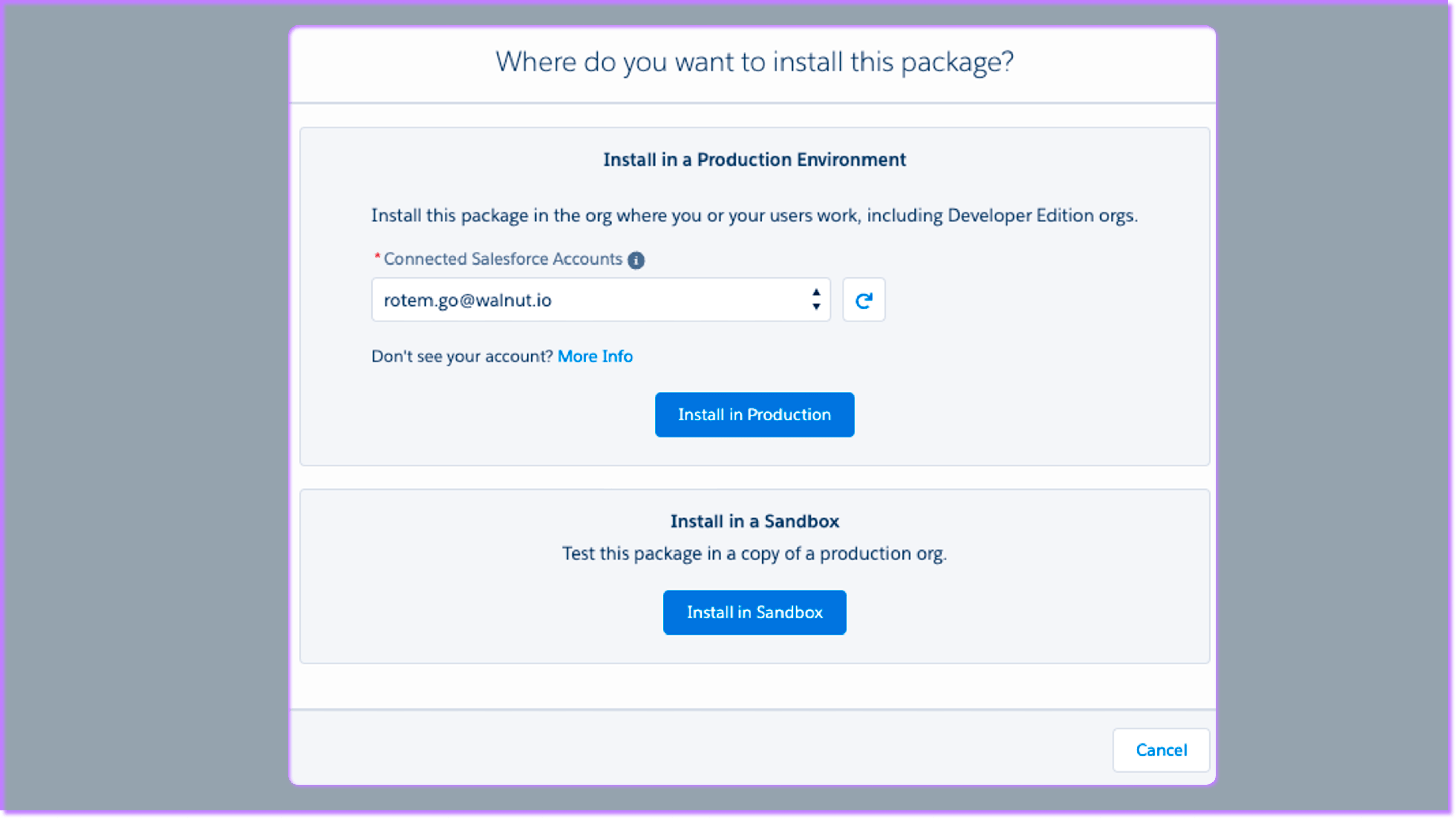Click the circular refresh arrow beside the account selector
The width and height of the screenshot is (1456, 819).
(864, 300)
